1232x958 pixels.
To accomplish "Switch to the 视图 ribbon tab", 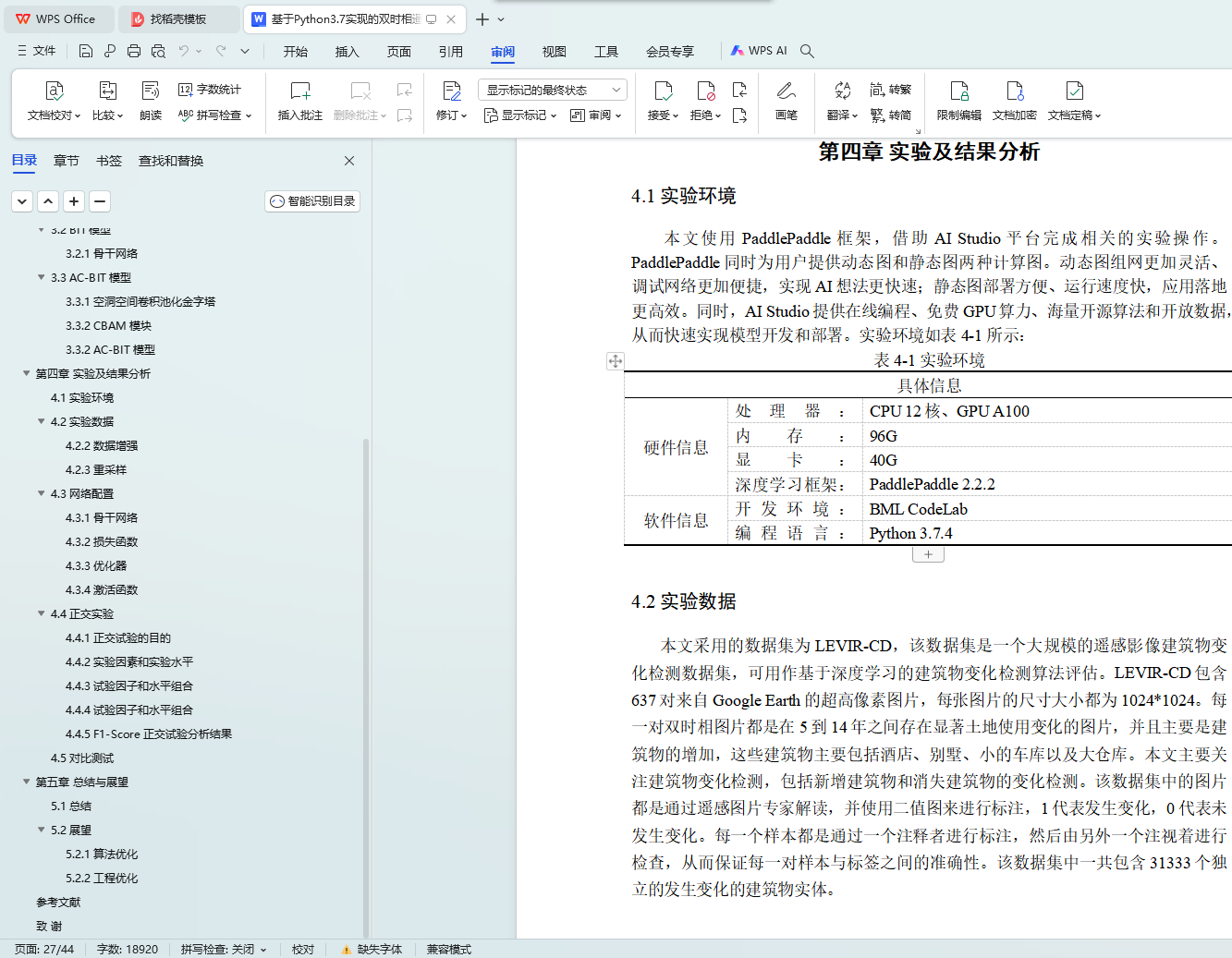I will pyautogui.click(x=554, y=52).
